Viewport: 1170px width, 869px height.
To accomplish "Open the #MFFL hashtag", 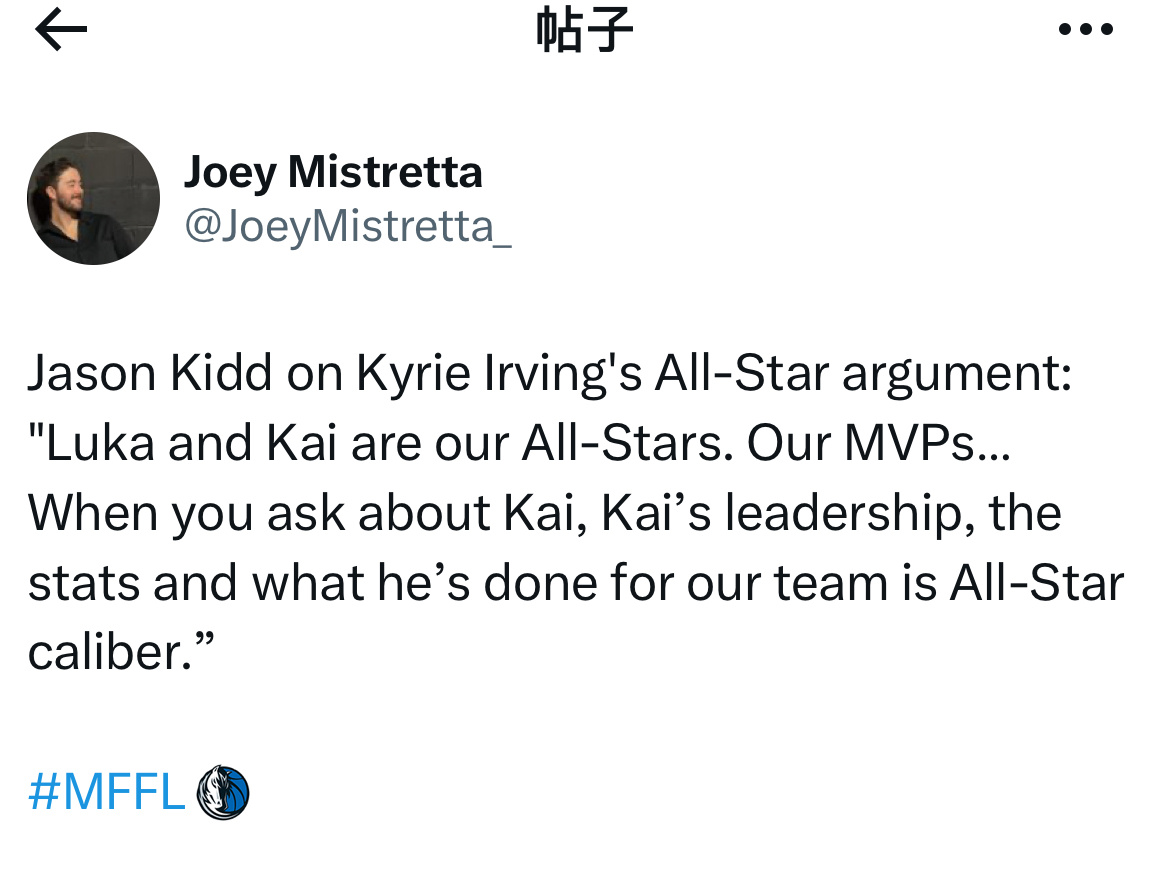I will (x=107, y=792).
